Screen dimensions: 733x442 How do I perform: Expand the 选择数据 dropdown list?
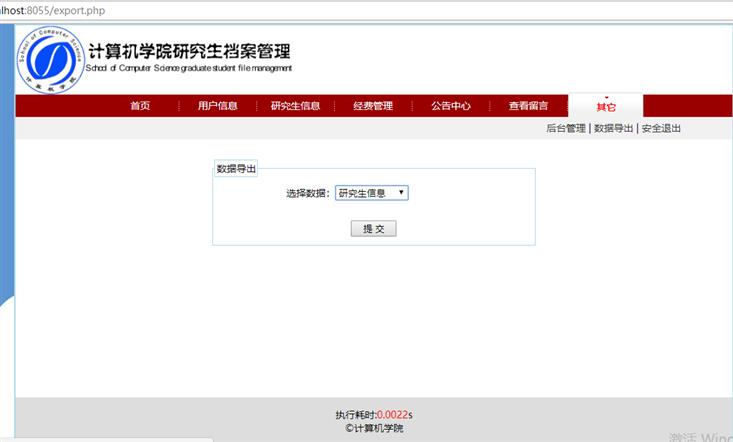click(372, 193)
